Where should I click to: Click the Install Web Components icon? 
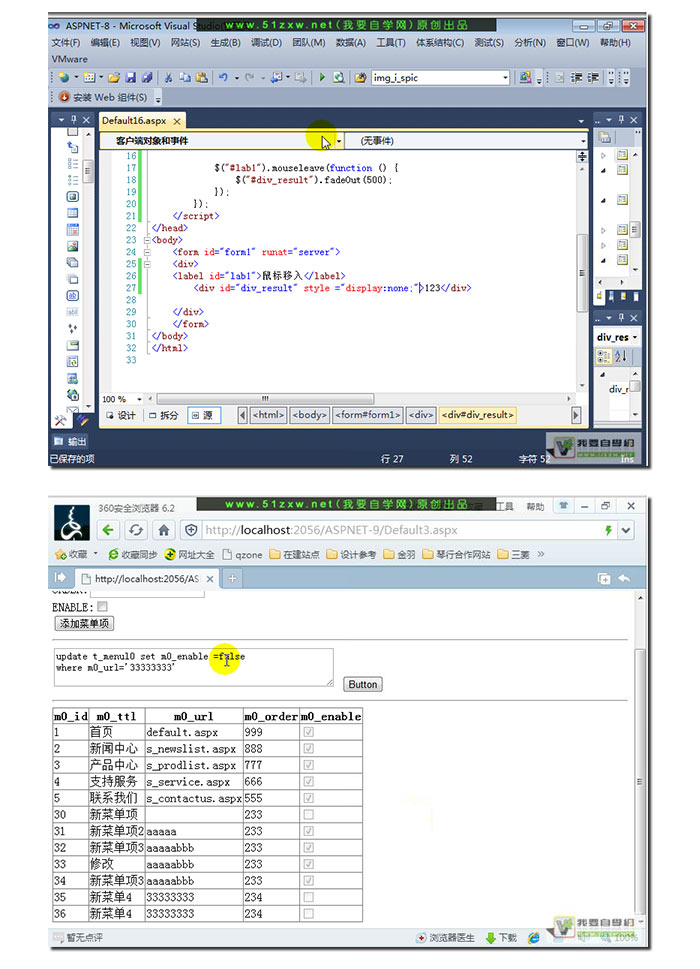click(64, 98)
